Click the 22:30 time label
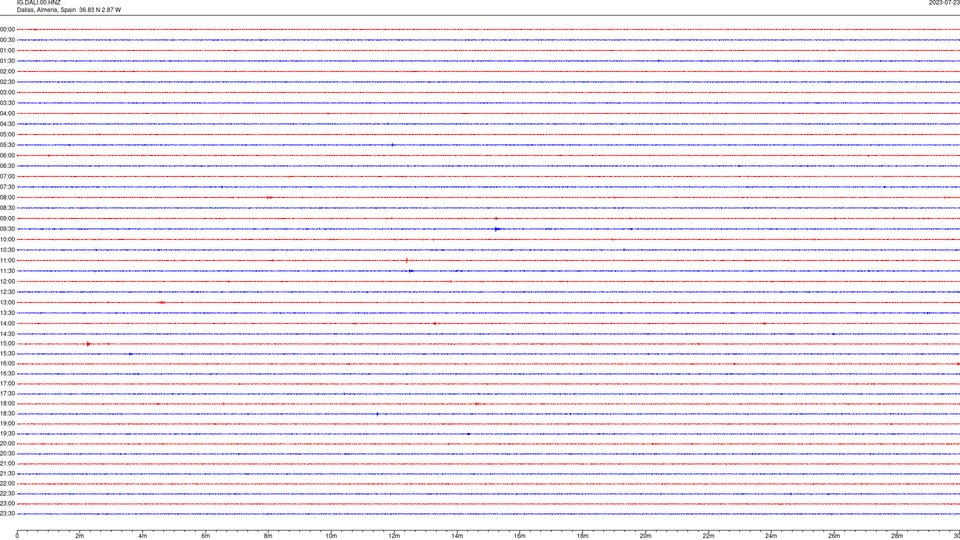This screenshot has height=540, width=960. tap(7, 493)
